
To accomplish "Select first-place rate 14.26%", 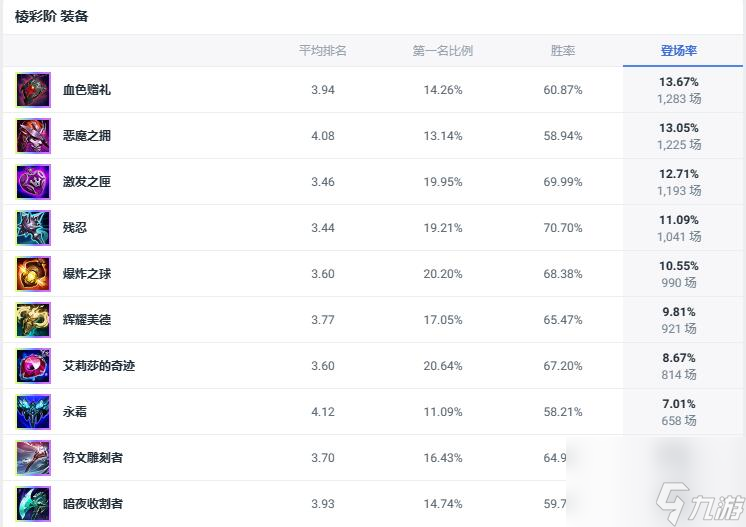I will coord(443,90).
